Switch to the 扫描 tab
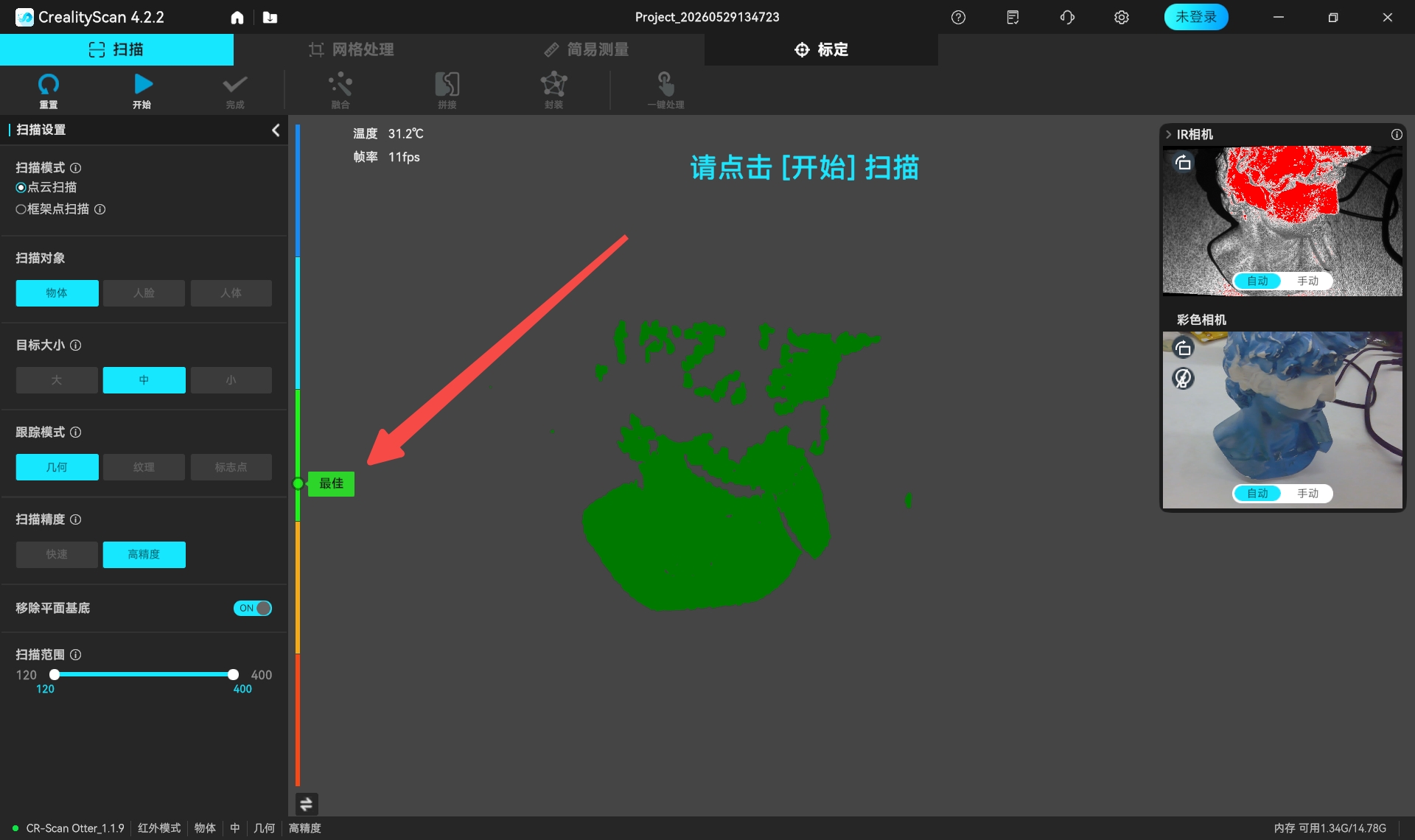Screen dimensions: 1415x840 116,49
